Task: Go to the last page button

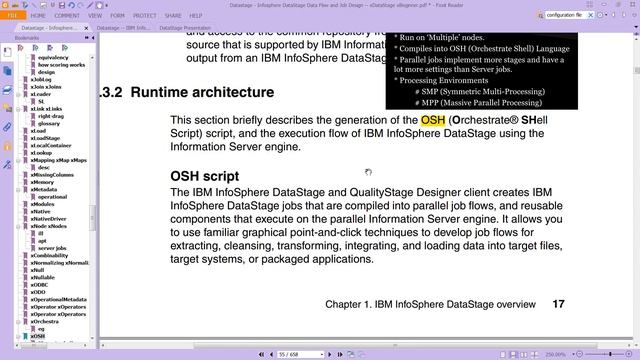Action: tap(340, 354)
